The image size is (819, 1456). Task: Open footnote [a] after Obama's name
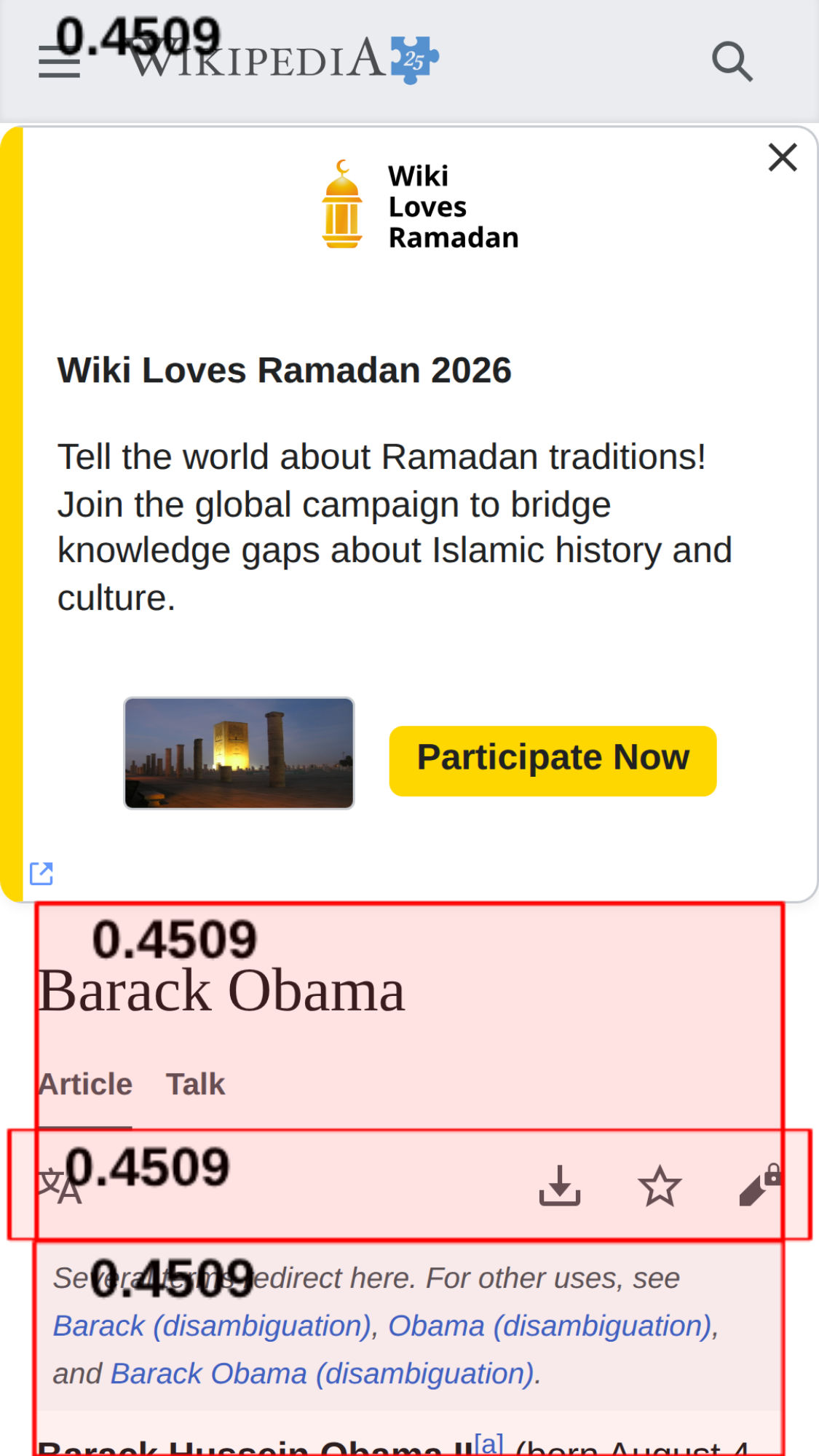pyautogui.click(x=488, y=1441)
